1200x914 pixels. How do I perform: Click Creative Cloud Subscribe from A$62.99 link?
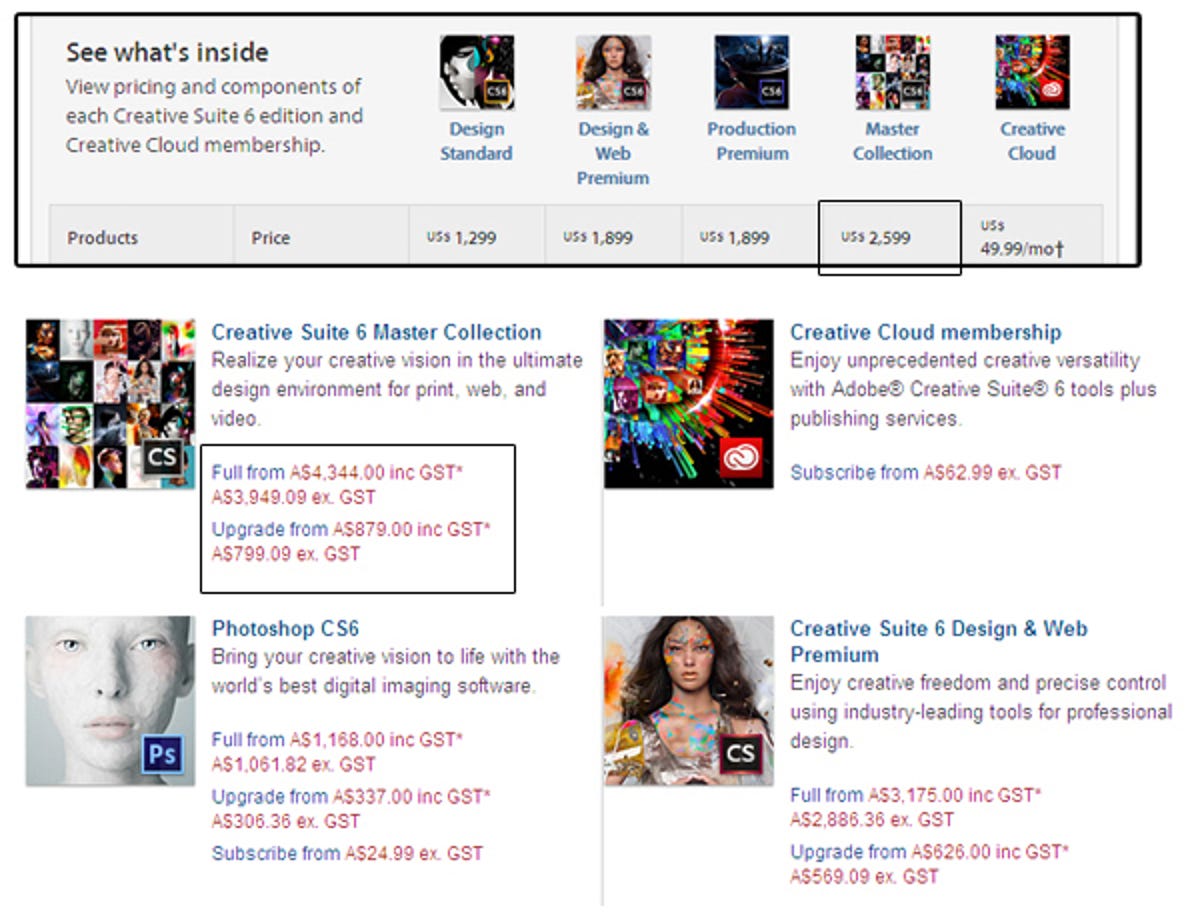[x=925, y=472]
